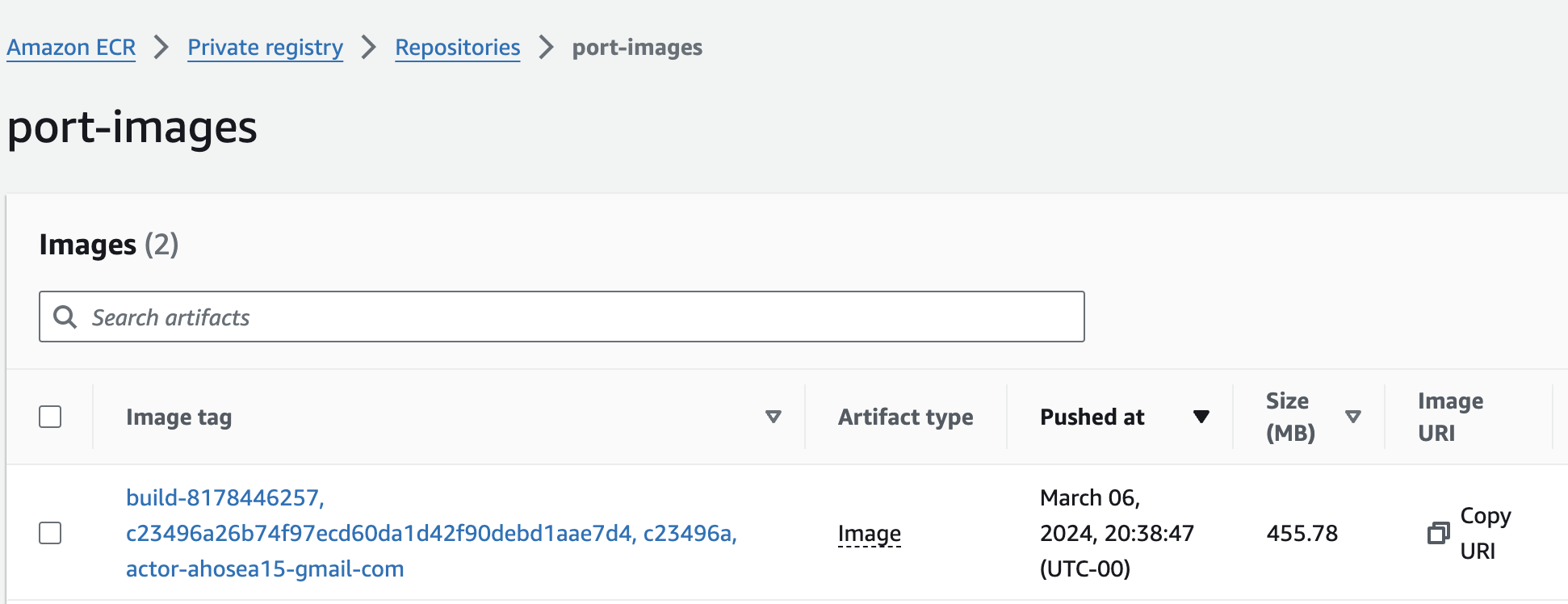Click the Size (MB) sort arrow

point(1353,417)
